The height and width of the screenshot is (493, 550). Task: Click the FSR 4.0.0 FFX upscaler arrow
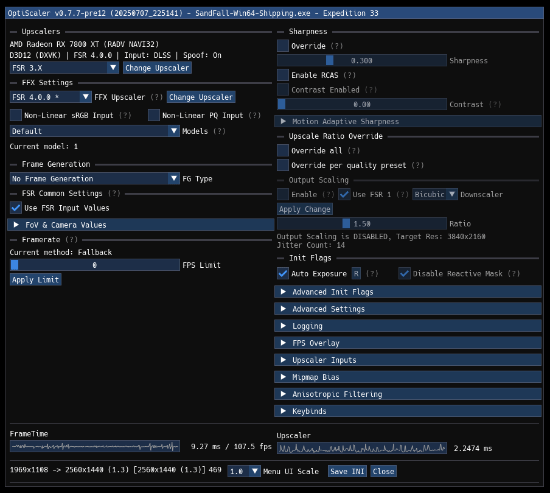[86, 96]
